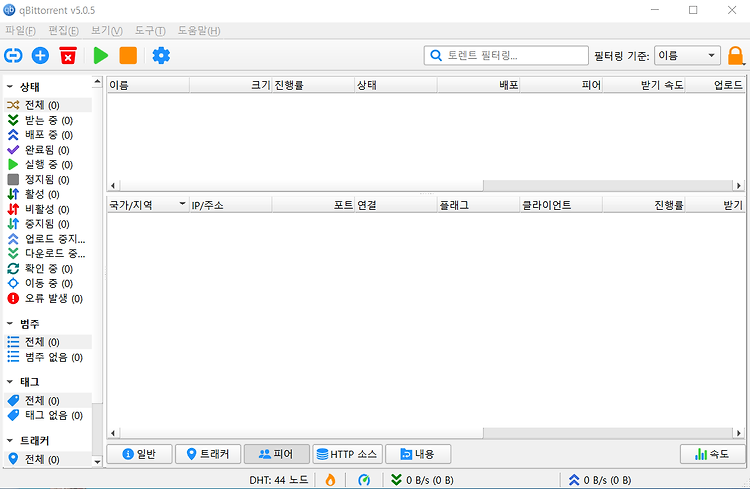Click the upload speed 0 B/s indicator
750x489 pixels.
pyautogui.click(x=600, y=480)
